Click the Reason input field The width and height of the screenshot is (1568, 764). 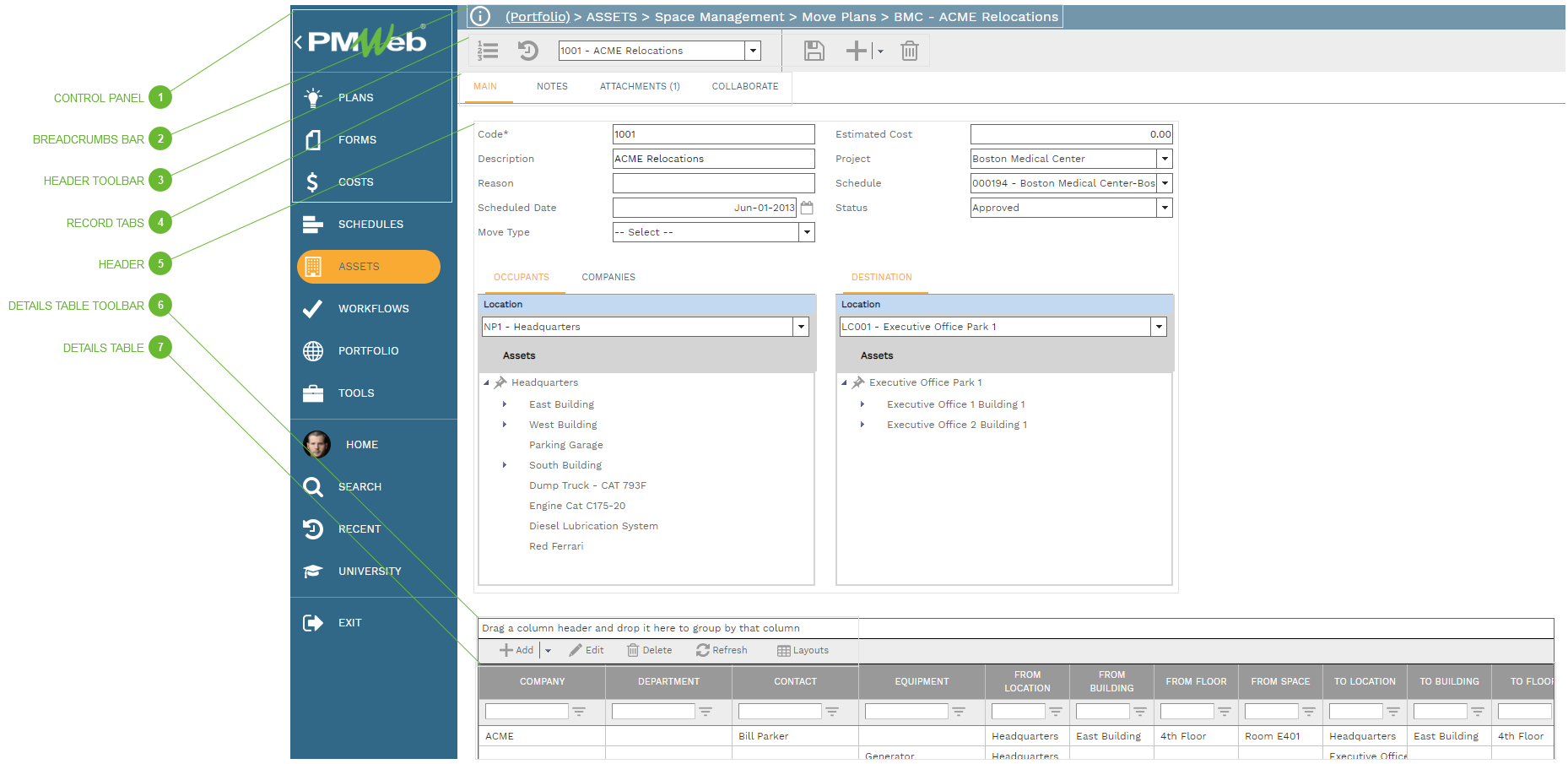[x=713, y=183]
